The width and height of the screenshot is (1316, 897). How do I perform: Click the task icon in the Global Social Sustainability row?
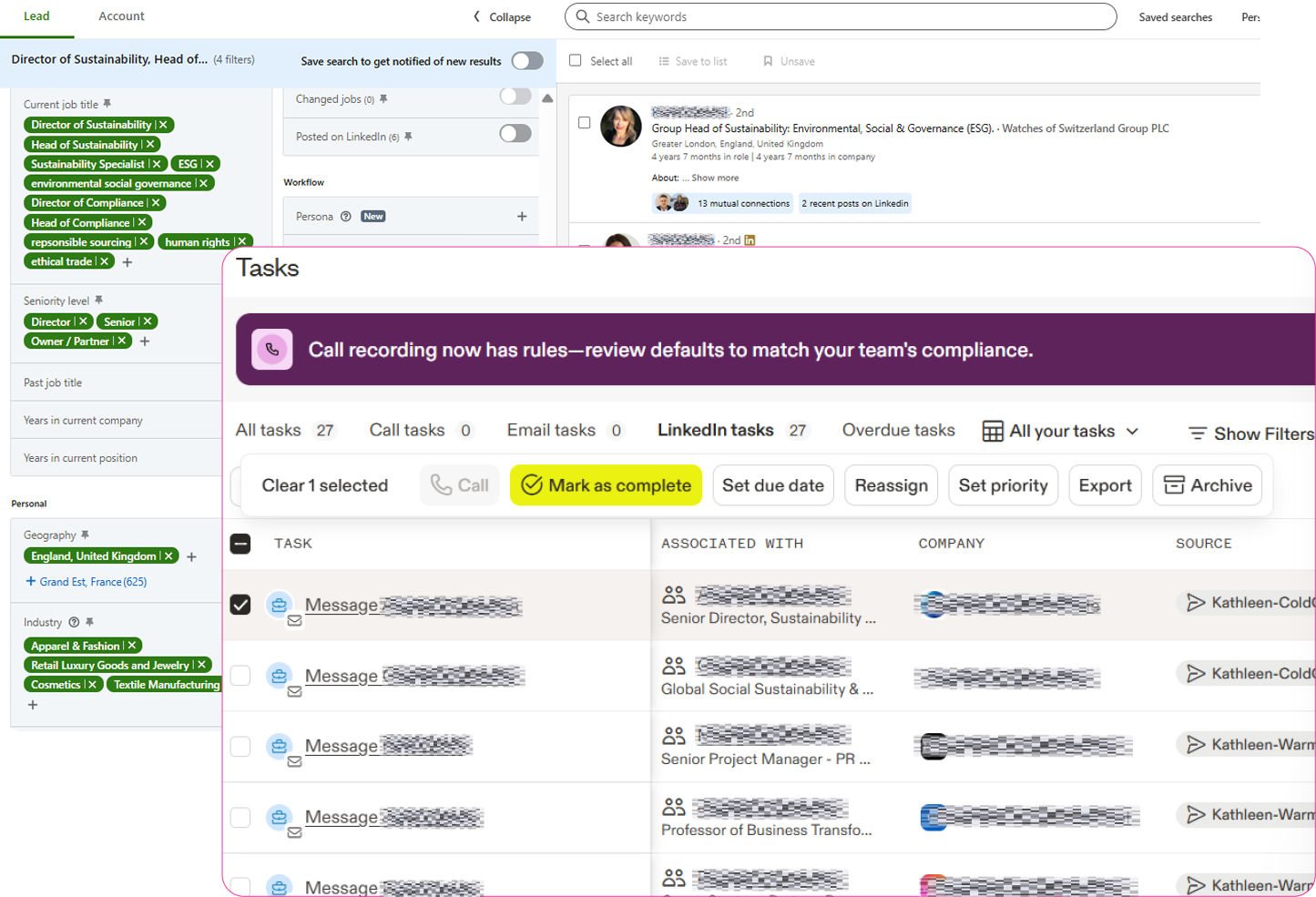pyautogui.click(x=280, y=675)
